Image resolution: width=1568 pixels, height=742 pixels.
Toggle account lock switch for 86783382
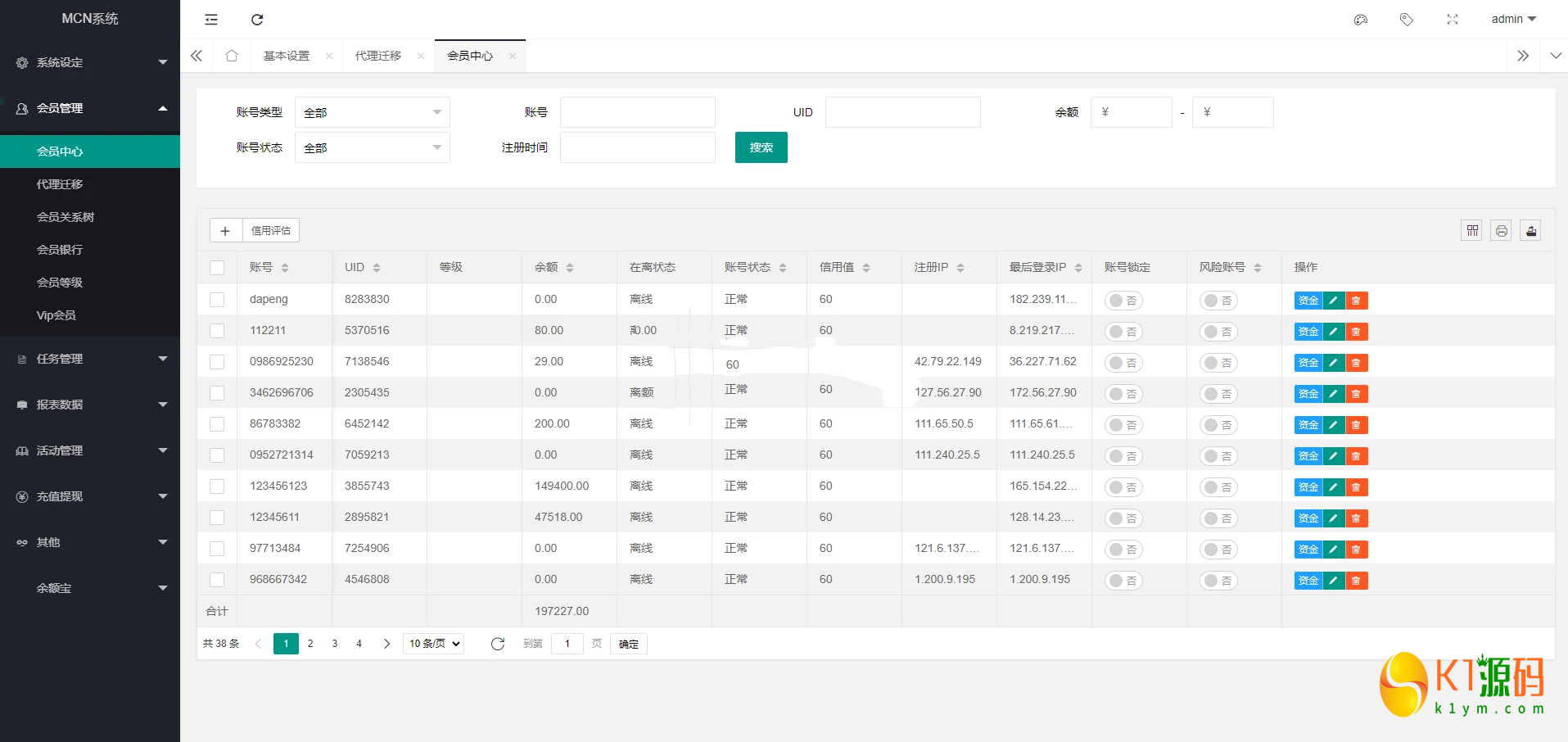coord(1123,425)
